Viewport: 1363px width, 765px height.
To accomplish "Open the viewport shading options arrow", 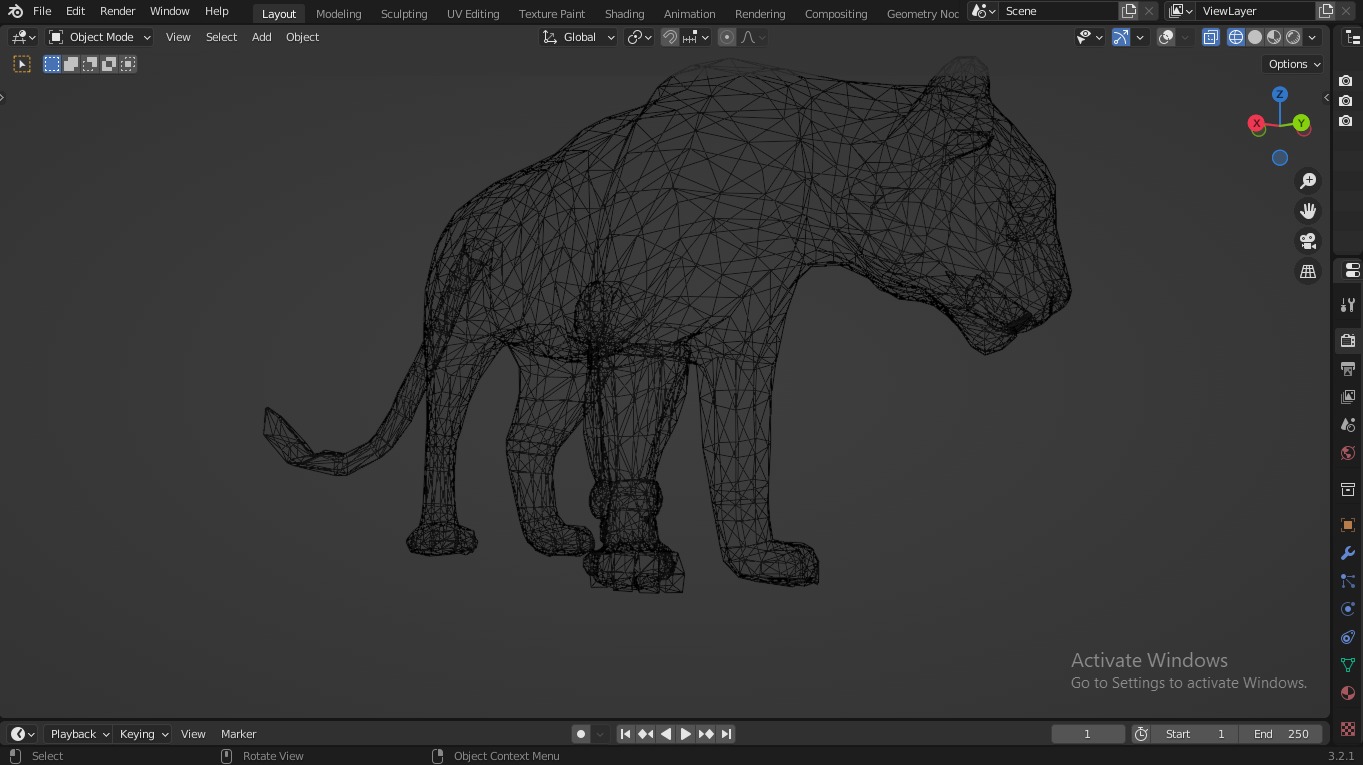I will tap(1312, 37).
